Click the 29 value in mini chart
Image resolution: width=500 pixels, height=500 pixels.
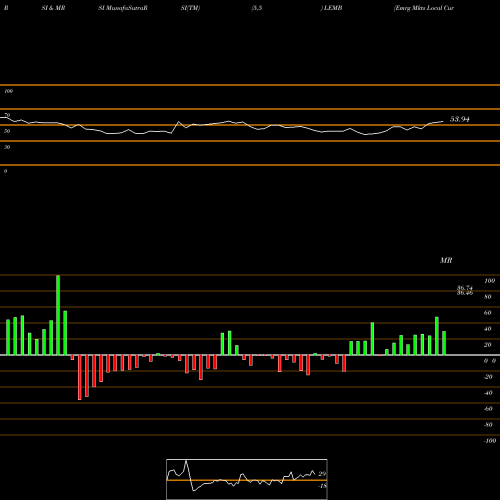click(x=322, y=474)
